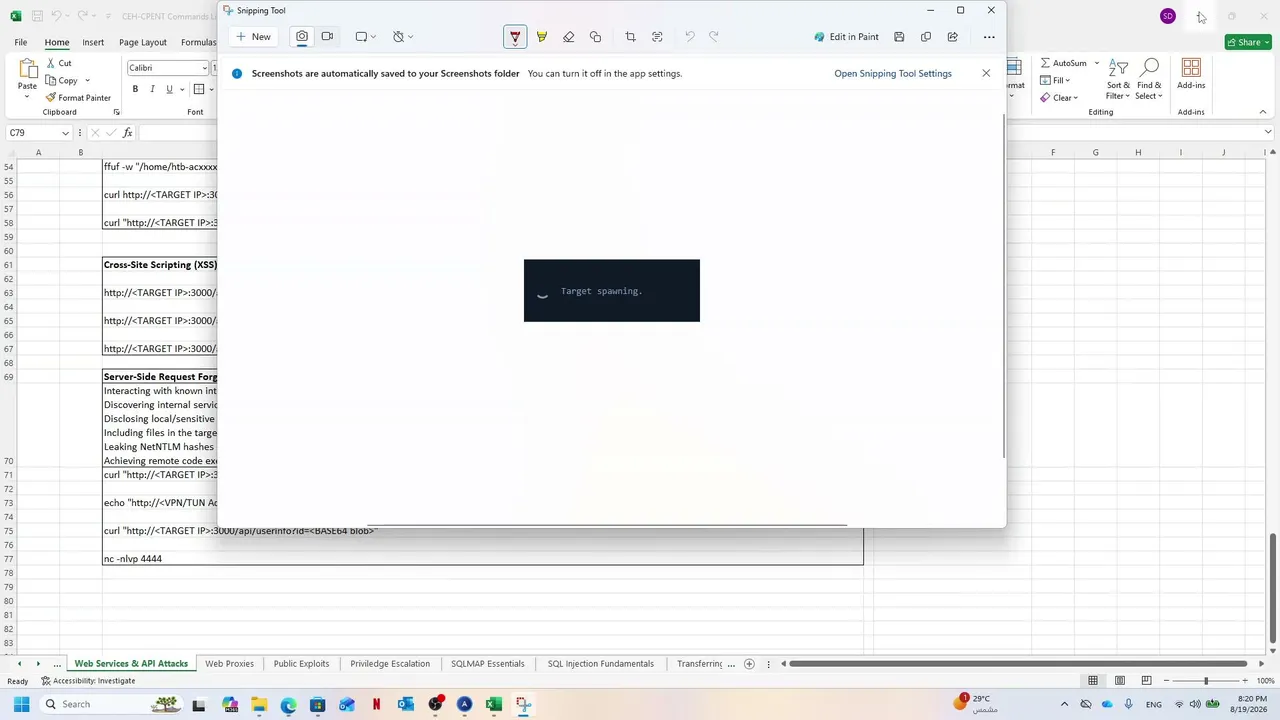Click Edit in Paint button
This screenshot has height=720, width=1280.
846,37
